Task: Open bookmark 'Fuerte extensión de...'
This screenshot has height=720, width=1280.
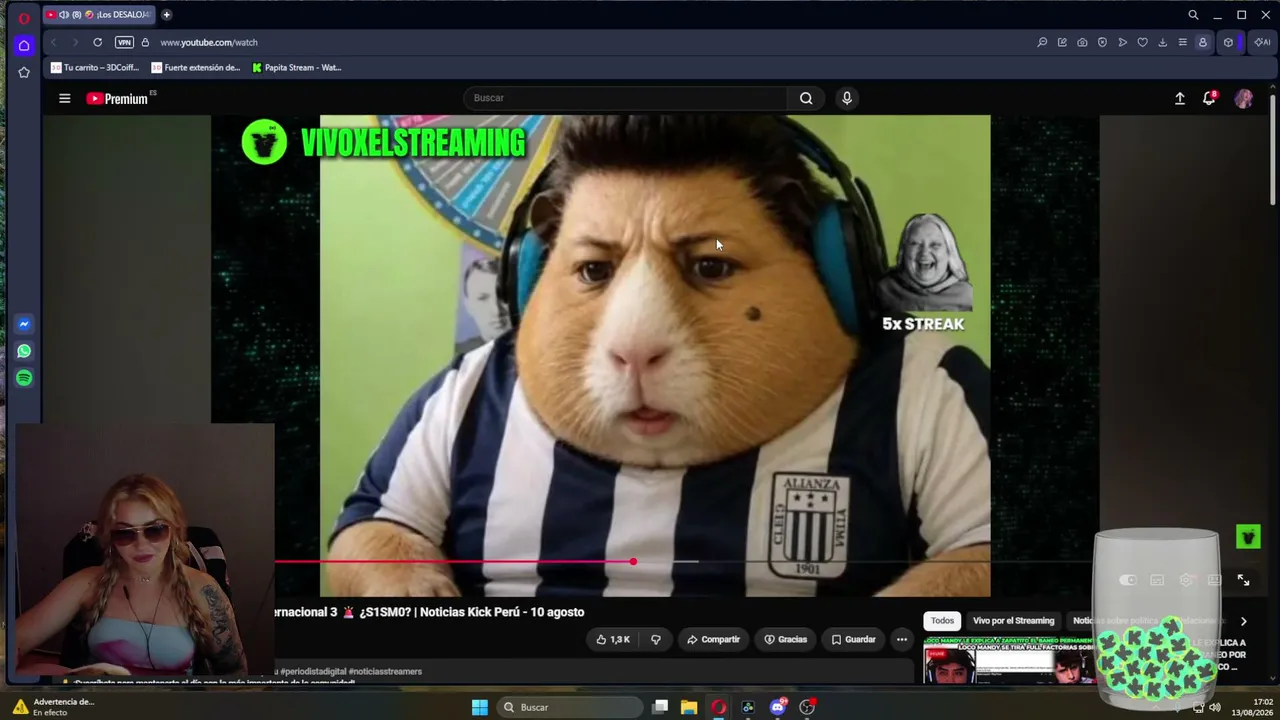Action: tap(196, 68)
